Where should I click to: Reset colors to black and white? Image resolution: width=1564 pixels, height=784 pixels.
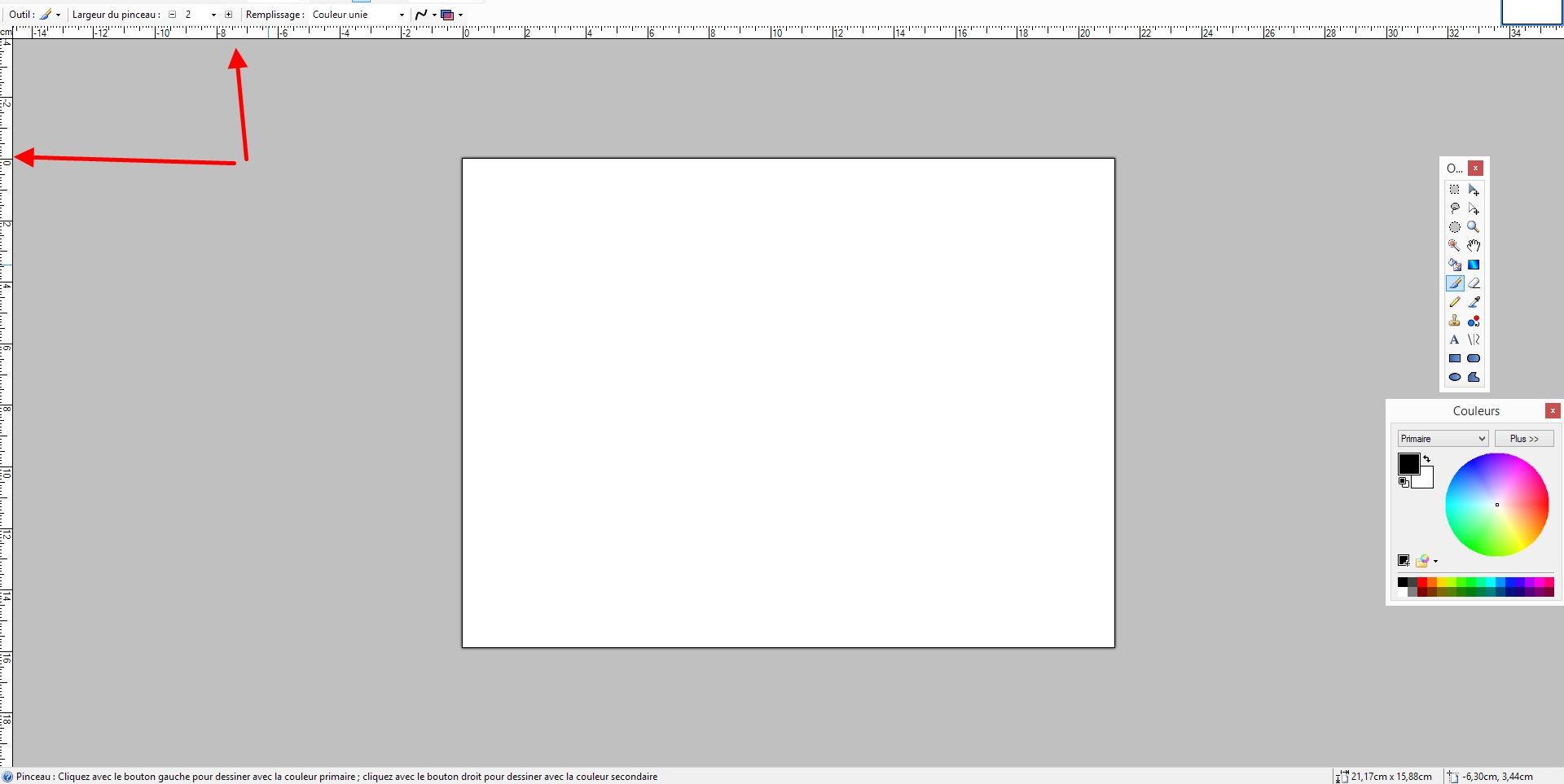(x=1403, y=483)
